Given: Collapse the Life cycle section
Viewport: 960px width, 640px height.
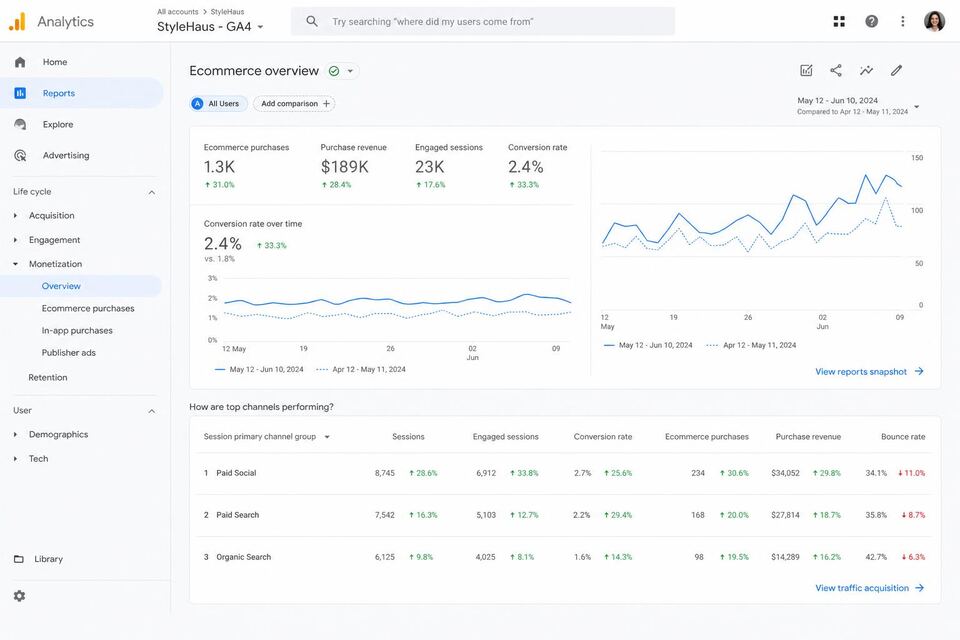Looking at the screenshot, I should 151,192.
